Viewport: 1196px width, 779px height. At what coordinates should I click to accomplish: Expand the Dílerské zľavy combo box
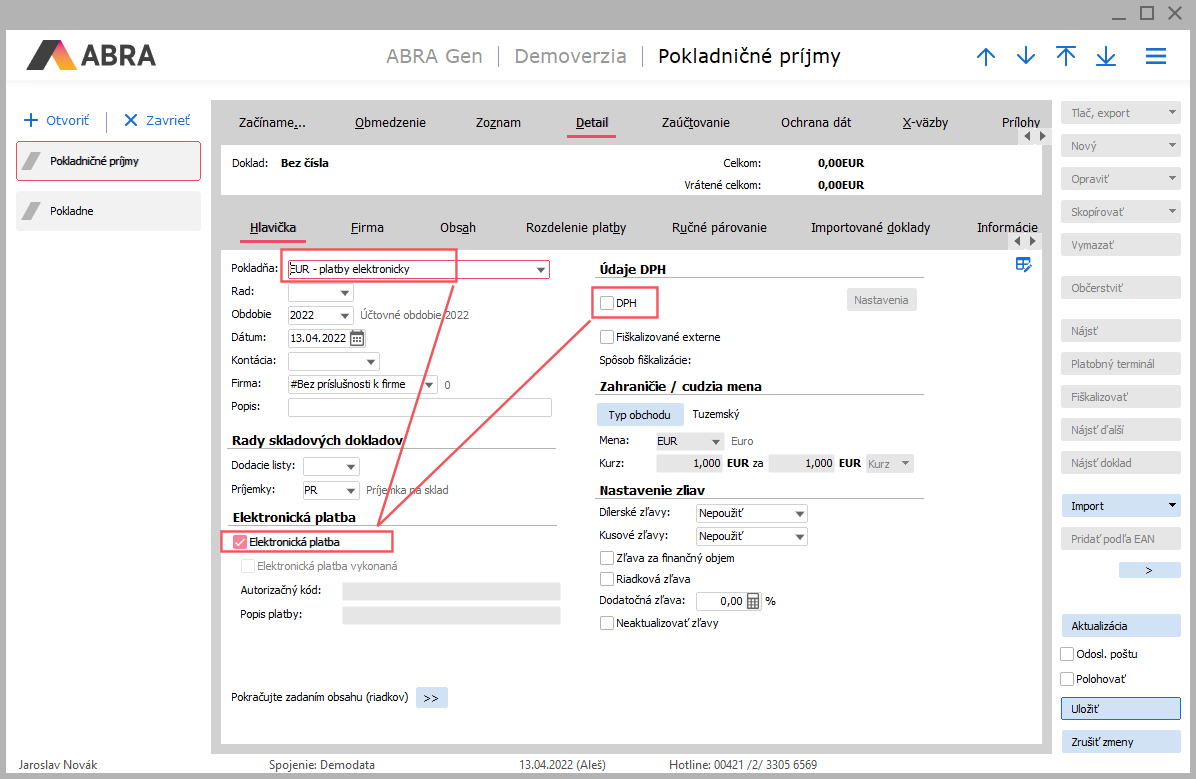(x=798, y=514)
